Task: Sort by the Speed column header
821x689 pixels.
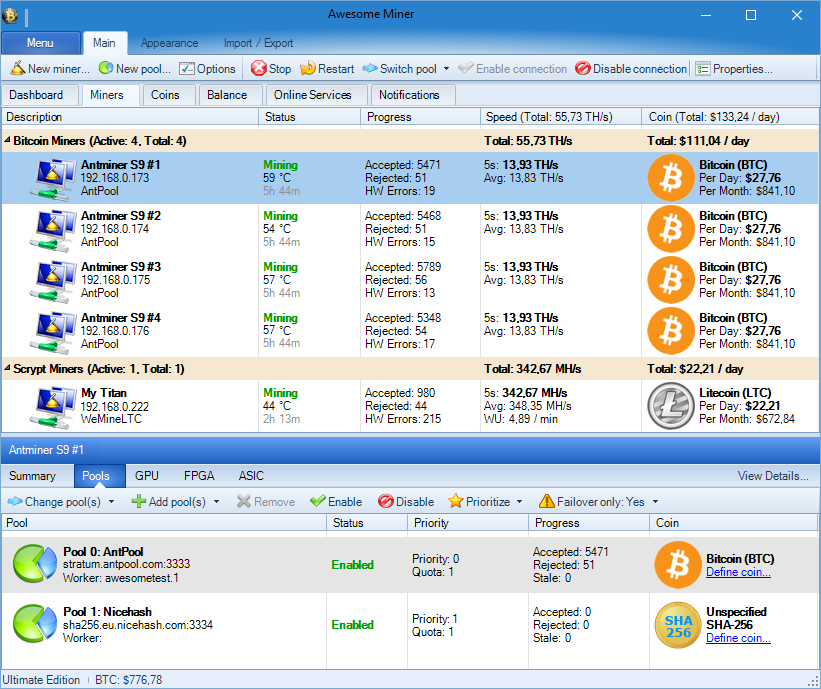Action: [x=560, y=117]
